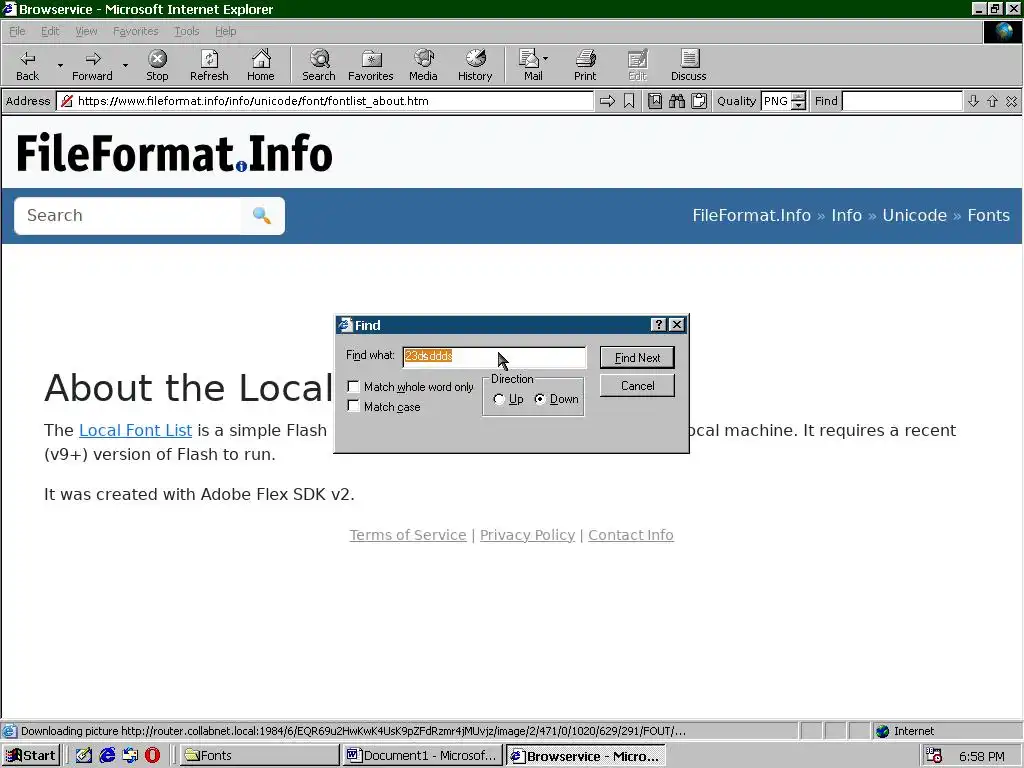
Task: Click the bookmark ribbon icon
Action: coord(629,101)
